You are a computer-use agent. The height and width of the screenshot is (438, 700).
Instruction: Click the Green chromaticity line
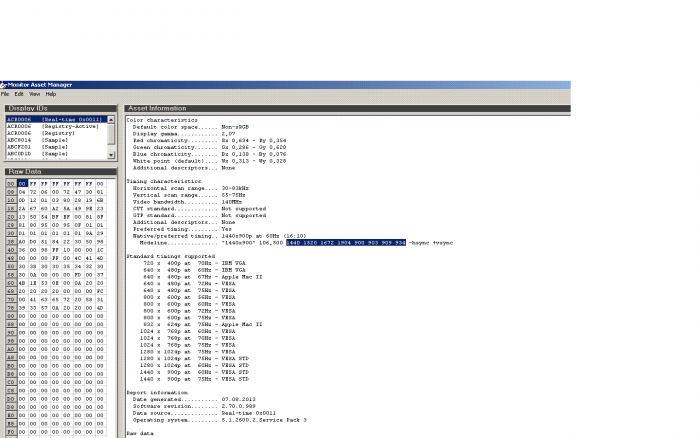(x=209, y=147)
